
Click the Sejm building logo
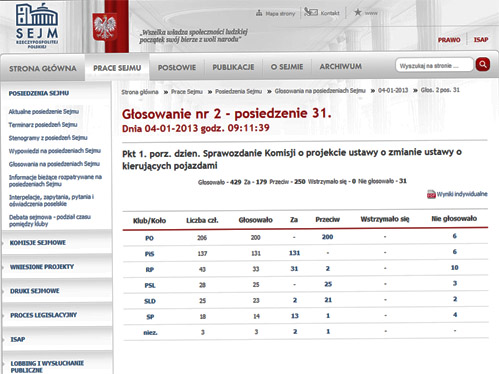point(37,25)
